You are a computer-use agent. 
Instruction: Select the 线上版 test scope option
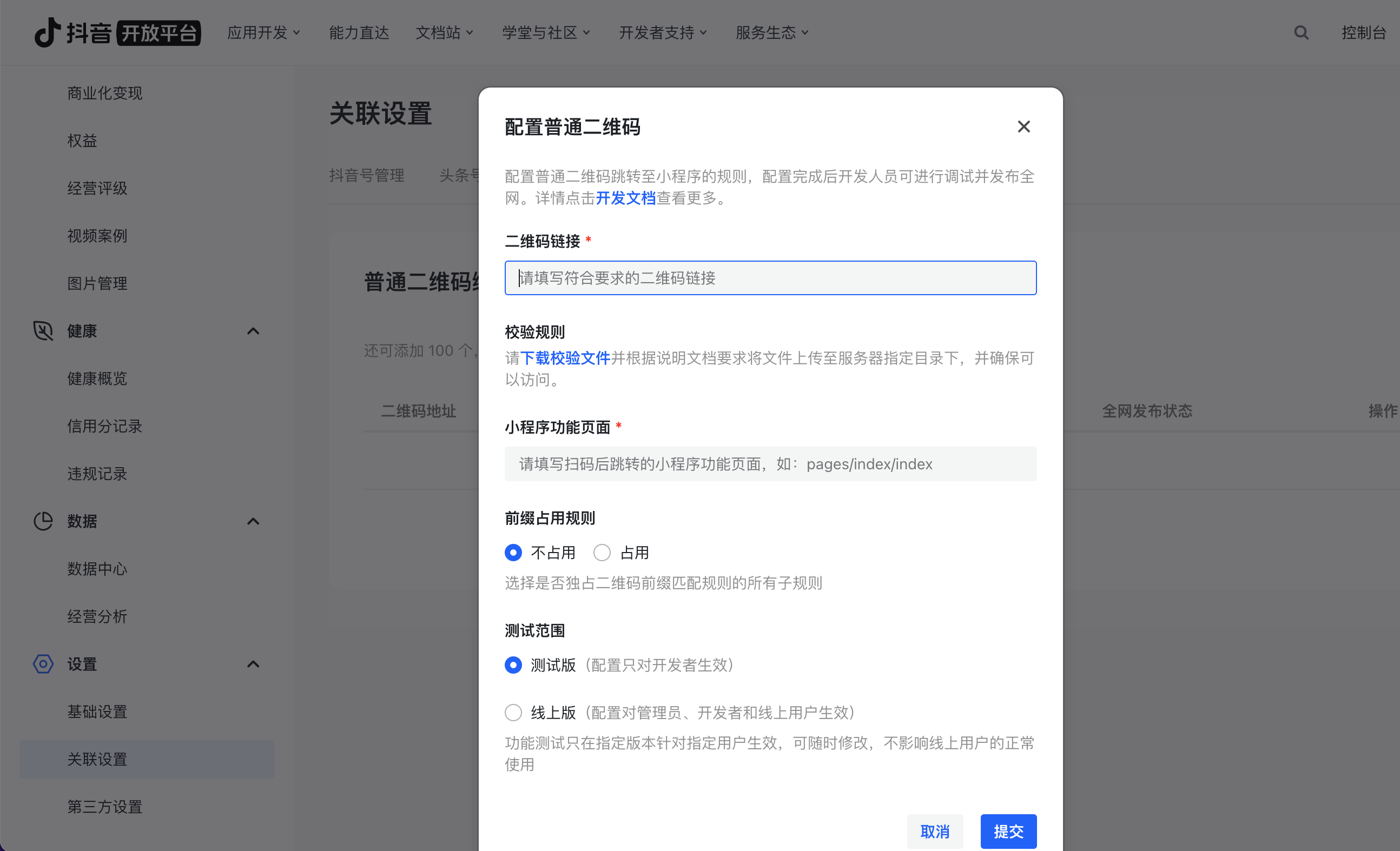(513, 713)
